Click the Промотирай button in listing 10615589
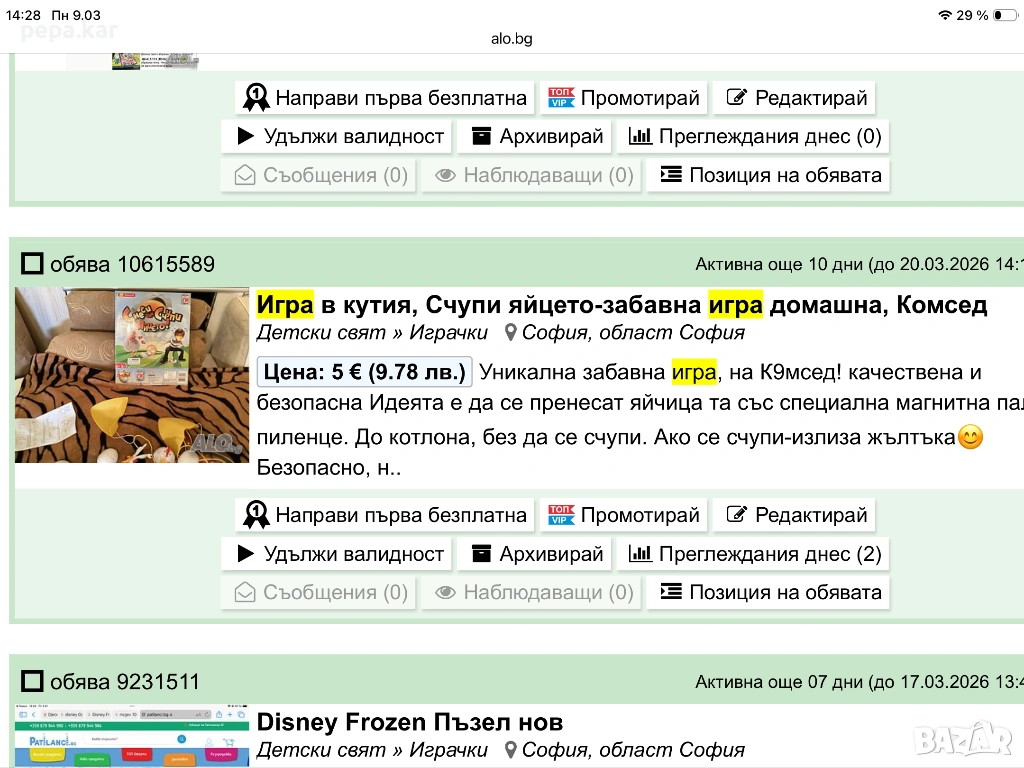1024x768 pixels. click(x=625, y=515)
